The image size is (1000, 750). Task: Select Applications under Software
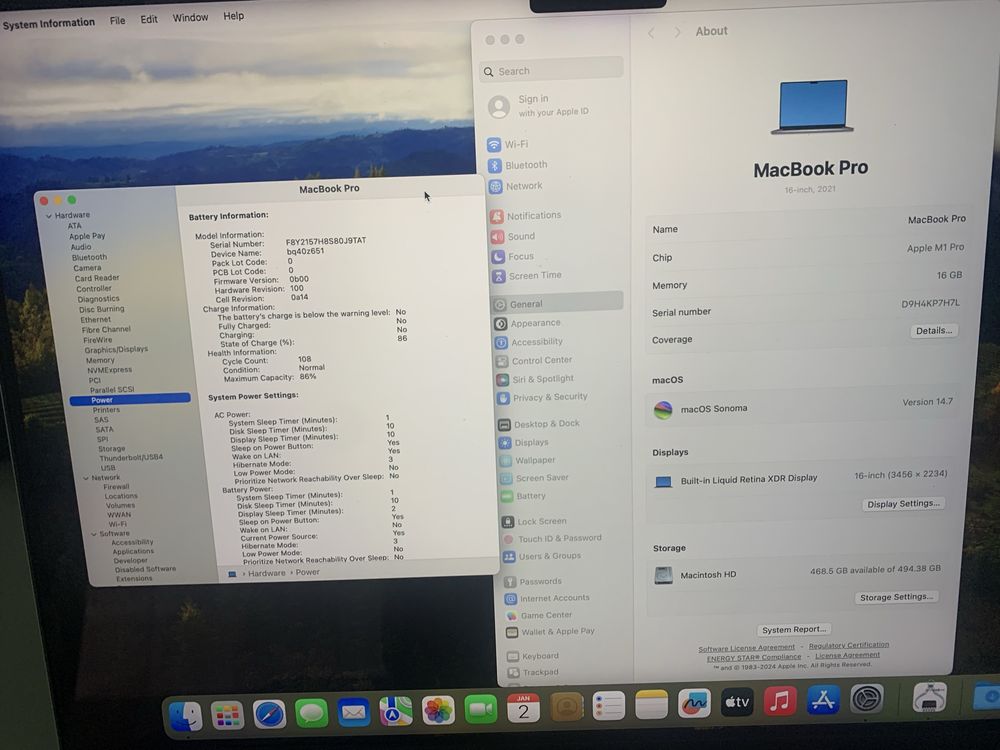133,551
